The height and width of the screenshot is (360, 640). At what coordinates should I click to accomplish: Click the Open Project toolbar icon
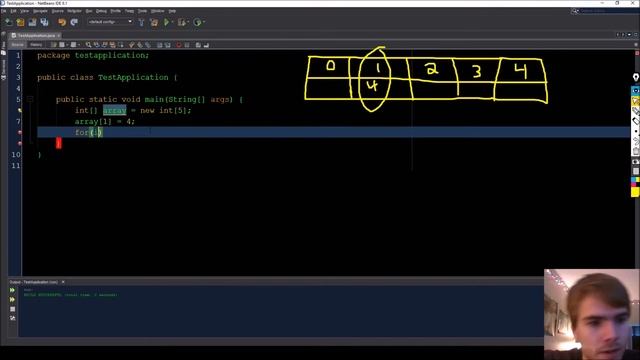click(x=32, y=22)
